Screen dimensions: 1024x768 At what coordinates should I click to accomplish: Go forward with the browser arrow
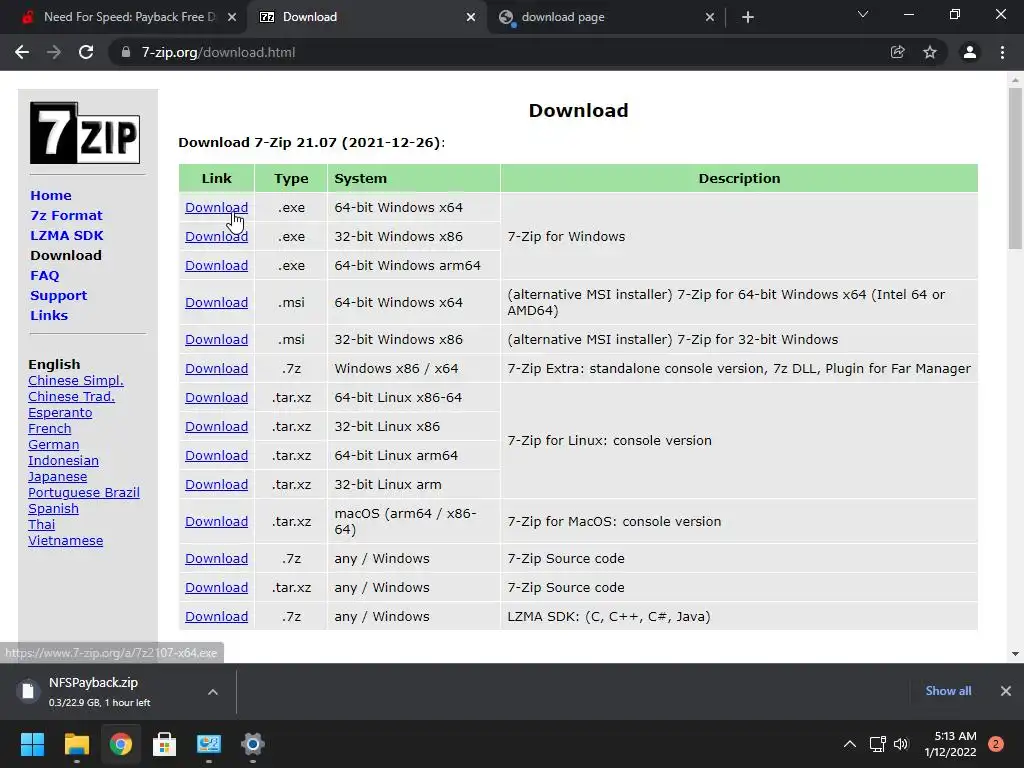click(x=54, y=52)
